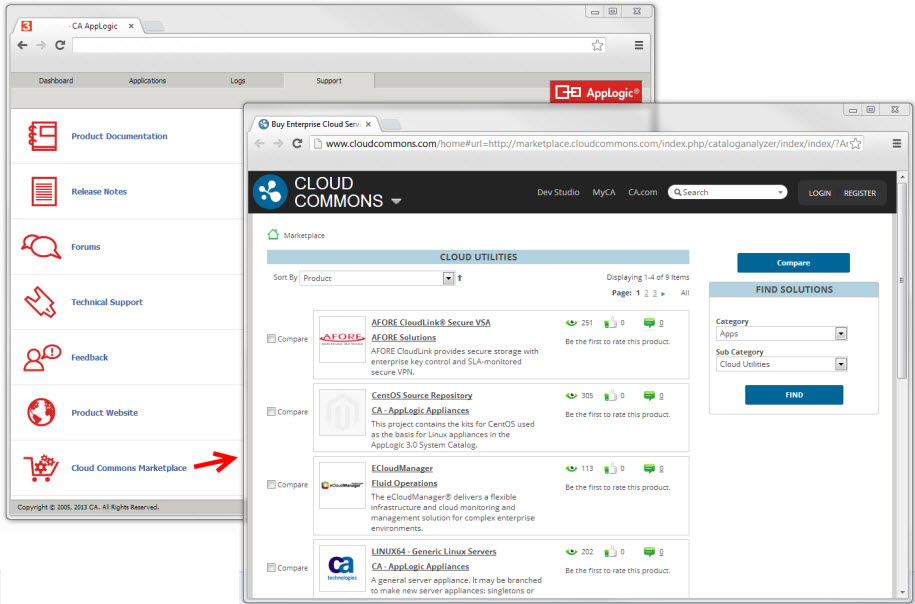915x604 pixels.
Task: Click the CA technologies logo thumbnail
Action: click(x=343, y=568)
